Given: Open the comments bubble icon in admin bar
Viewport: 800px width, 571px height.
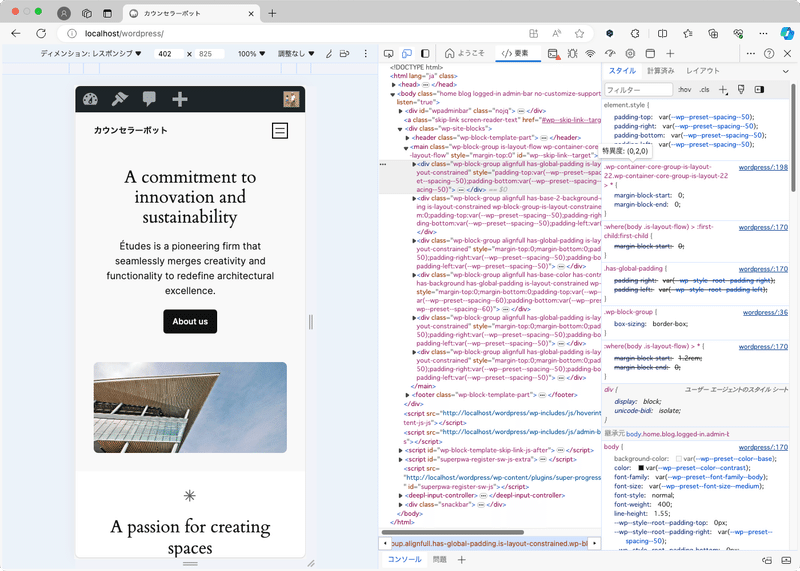Looking at the screenshot, I should point(149,99).
